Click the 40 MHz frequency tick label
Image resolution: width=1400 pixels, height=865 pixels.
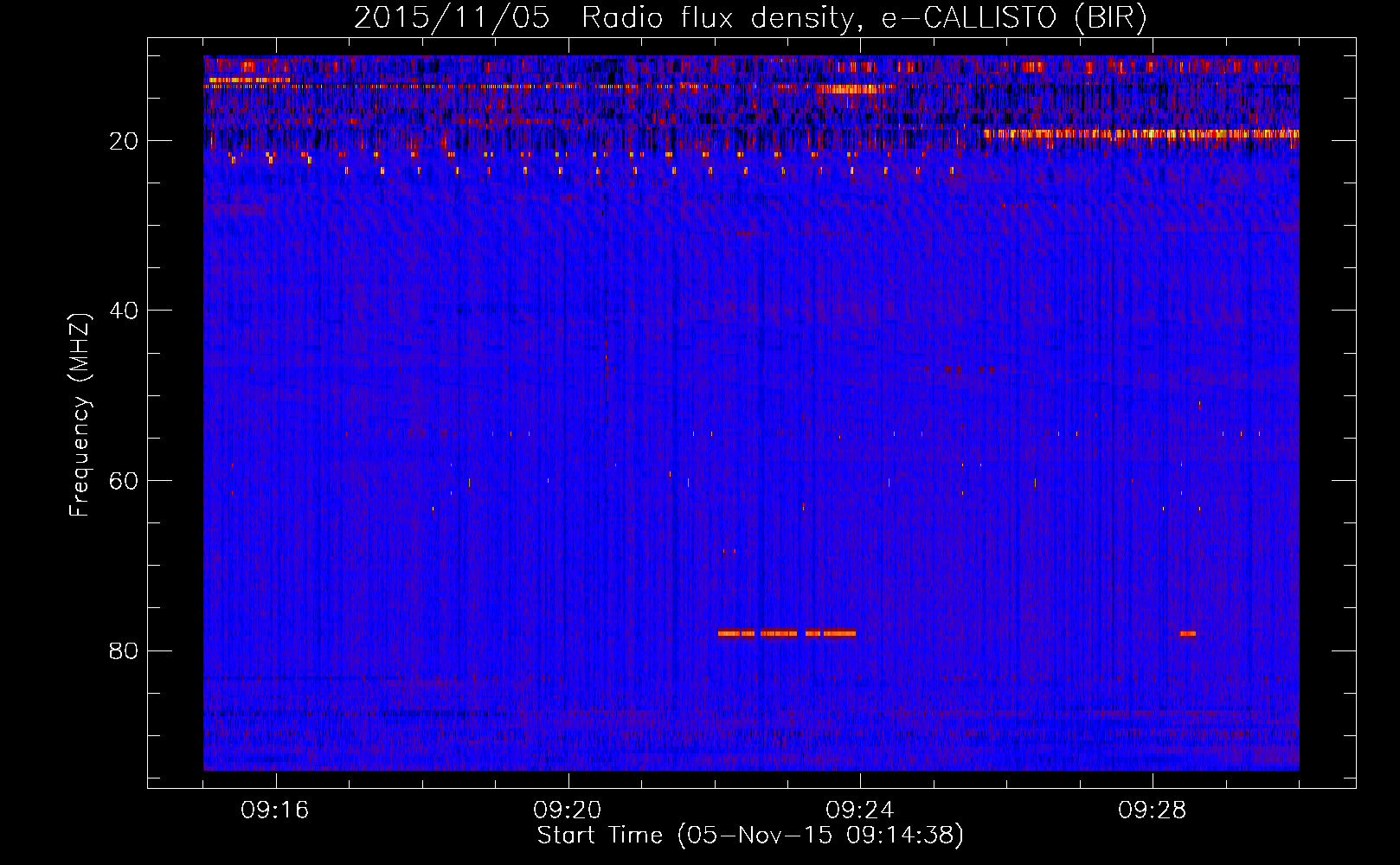tap(125, 311)
